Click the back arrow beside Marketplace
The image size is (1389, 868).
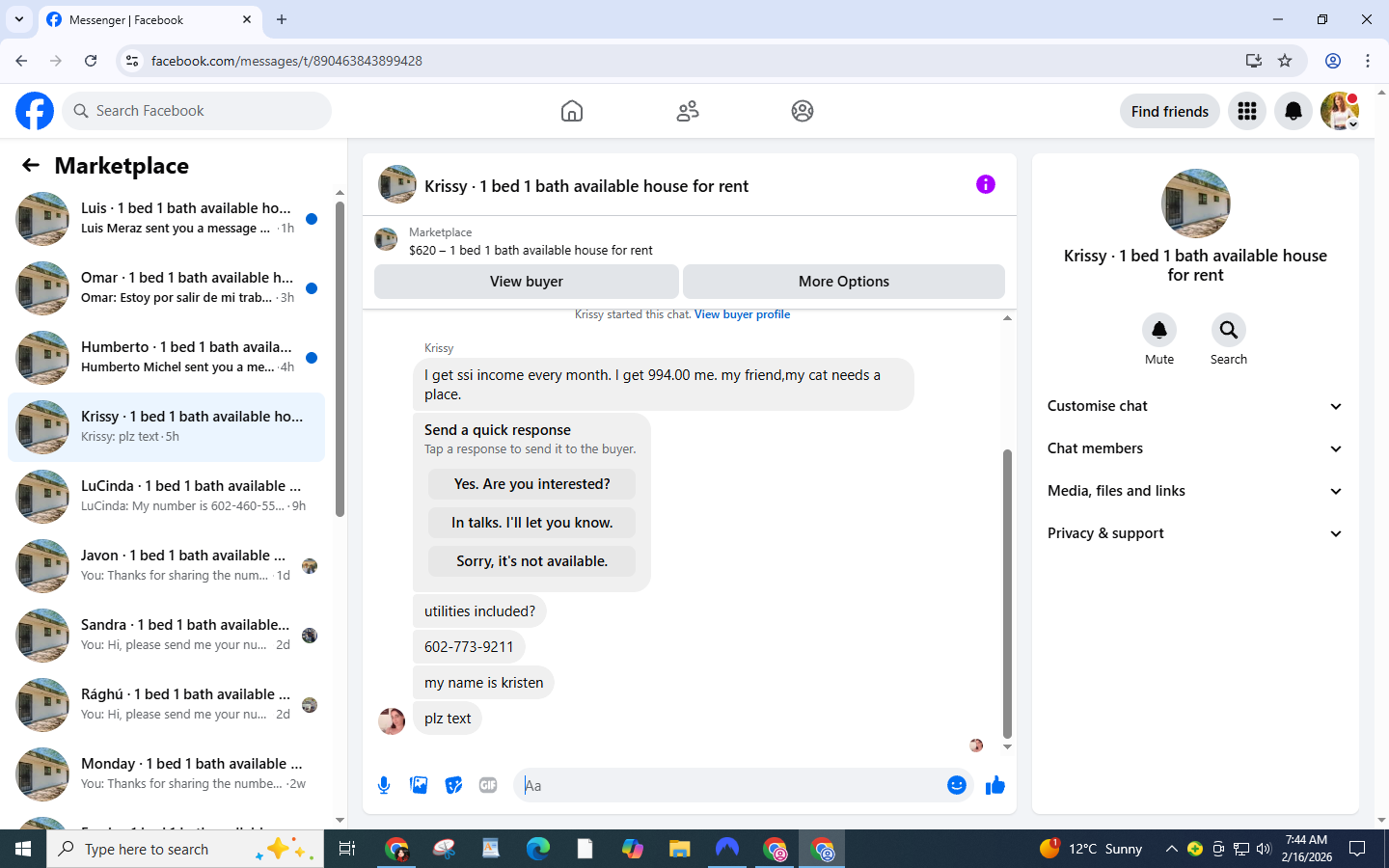pyautogui.click(x=31, y=165)
